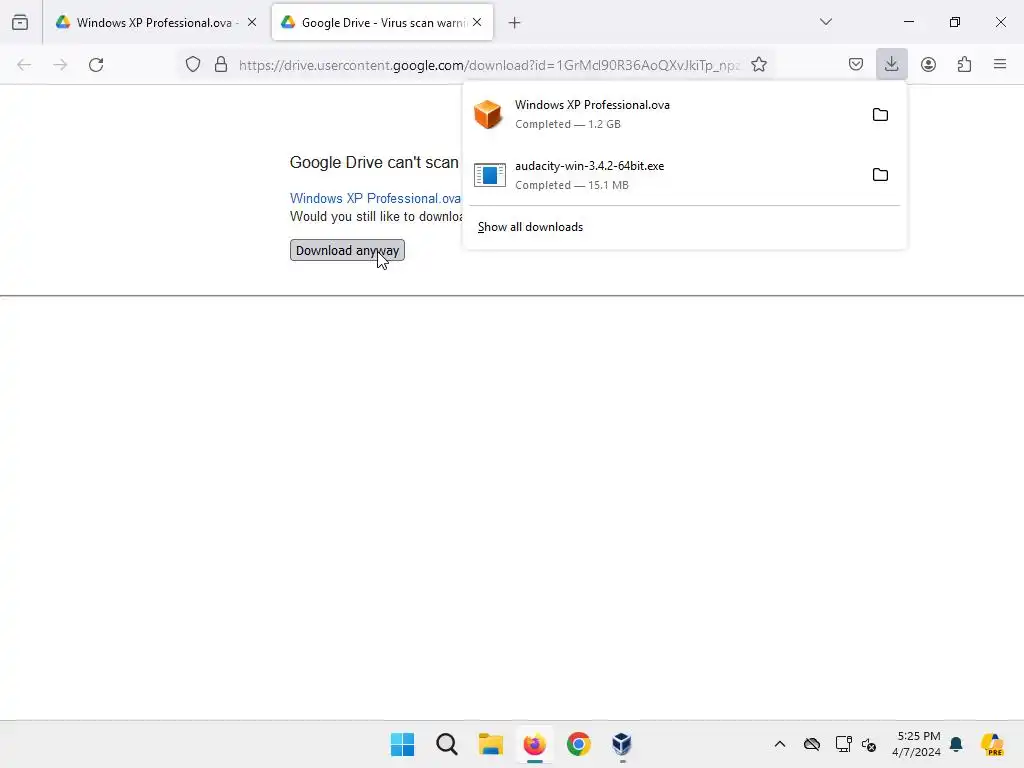Screen dimensions: 1024x768
Task: Switch to Firefox on taskbar
Action: [534, 744]
